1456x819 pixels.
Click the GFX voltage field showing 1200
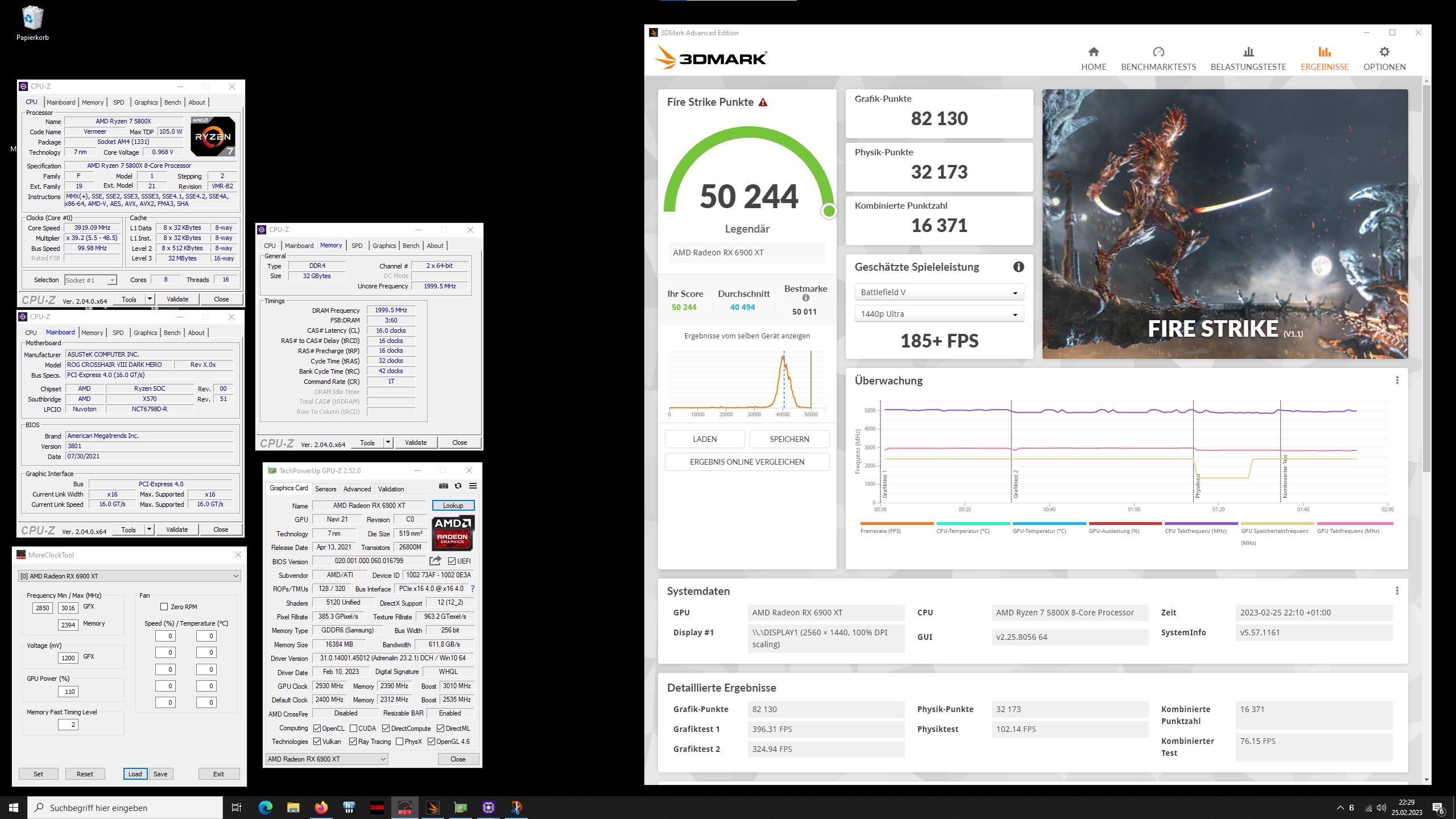point(68,658)
